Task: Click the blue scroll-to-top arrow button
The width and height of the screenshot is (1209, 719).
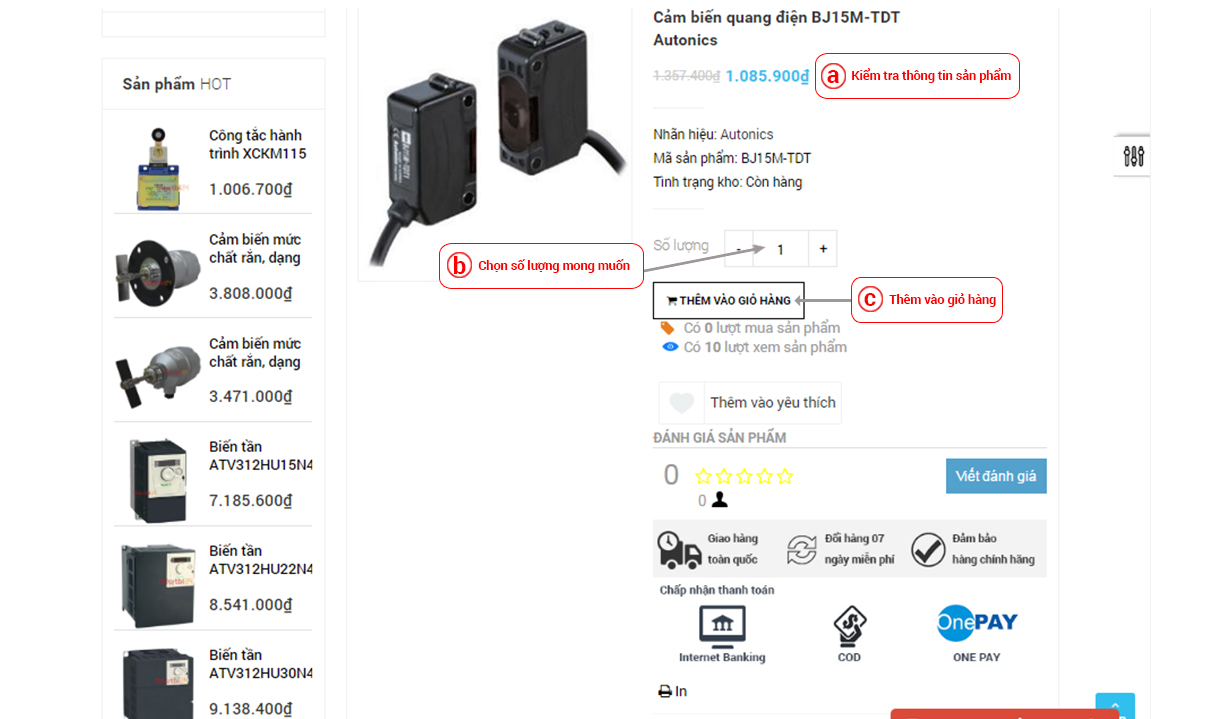Action: 1115,706
